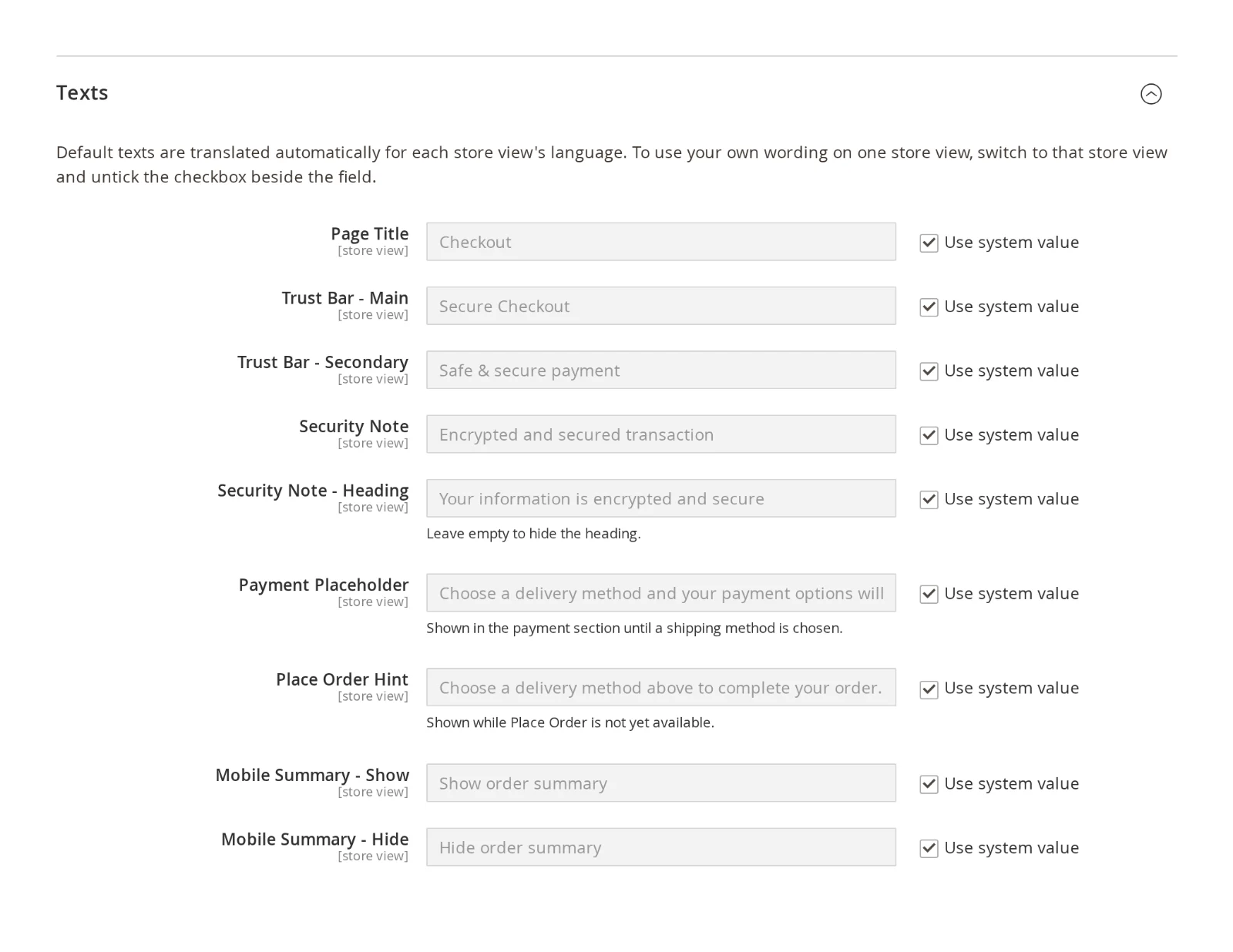Select the Place Order Hint label
The height and width of the screenshot is (952, 1233).
point(342,679)
